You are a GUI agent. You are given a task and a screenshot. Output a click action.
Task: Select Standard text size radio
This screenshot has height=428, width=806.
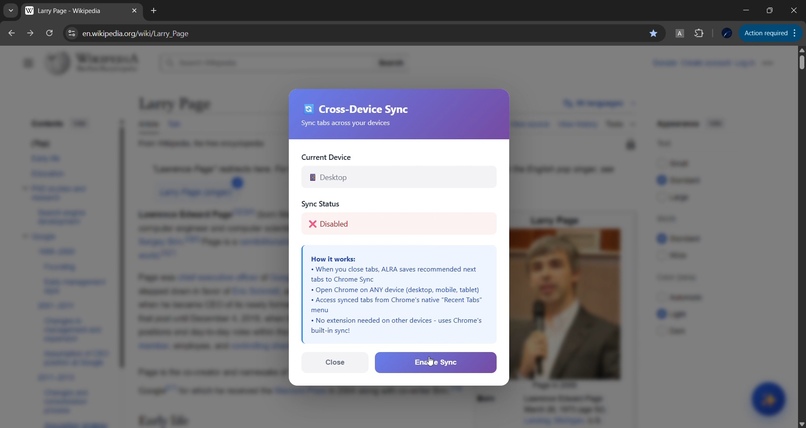pyautogui.click(x=662, y=180)
